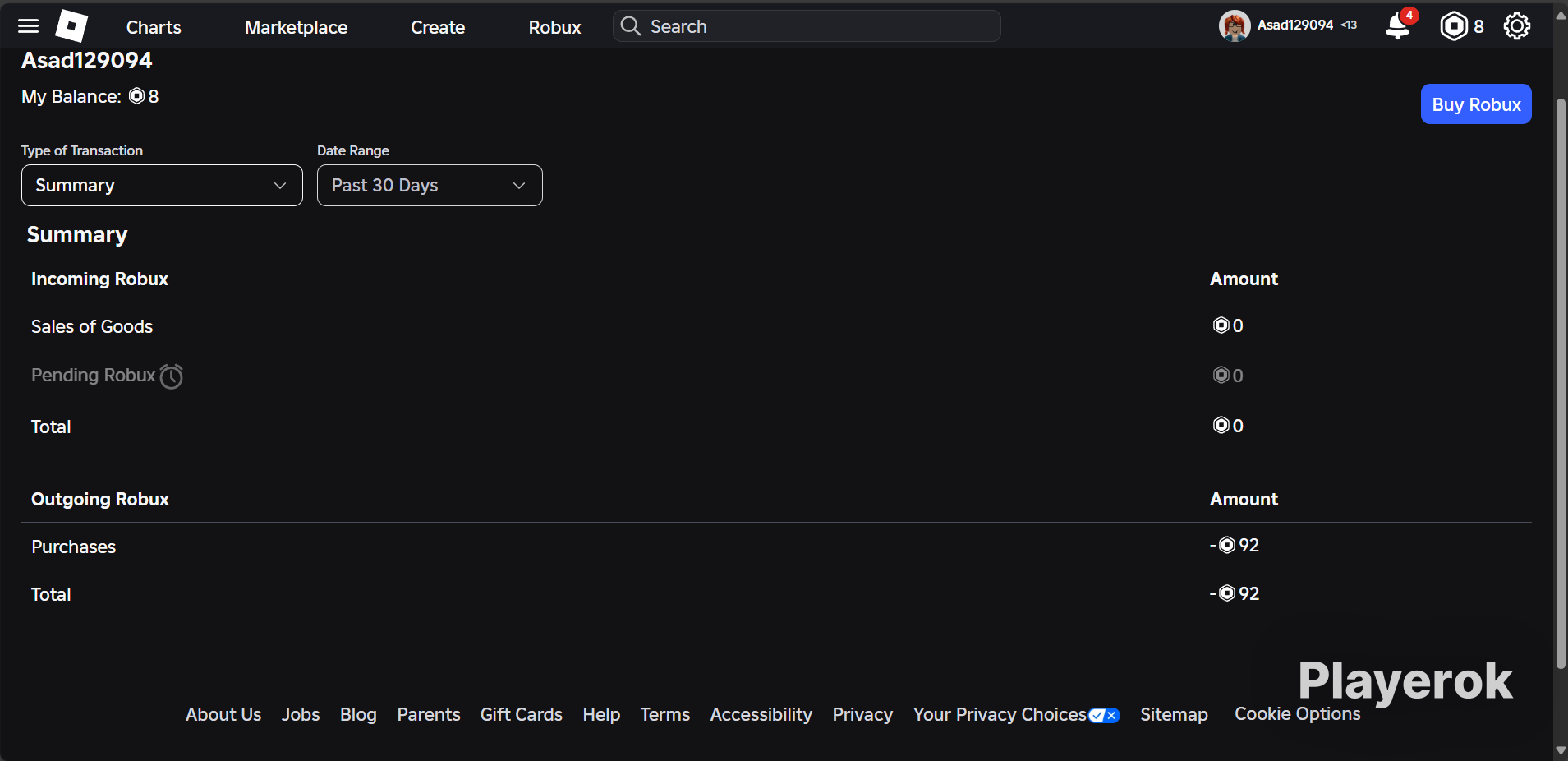The image size is (1568, 761).
Task: Click the Outgoing Total amount of -92
Action: pos(1235,593)
